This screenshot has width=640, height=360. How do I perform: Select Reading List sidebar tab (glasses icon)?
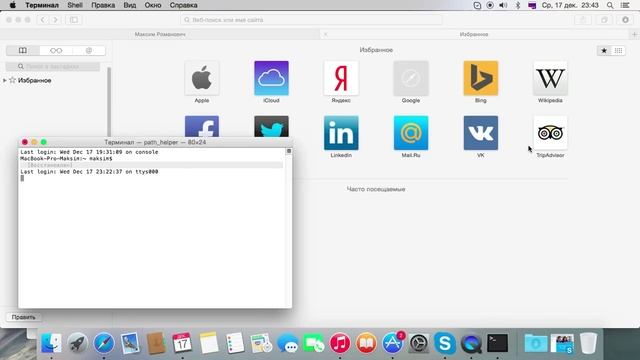point(56,51)
